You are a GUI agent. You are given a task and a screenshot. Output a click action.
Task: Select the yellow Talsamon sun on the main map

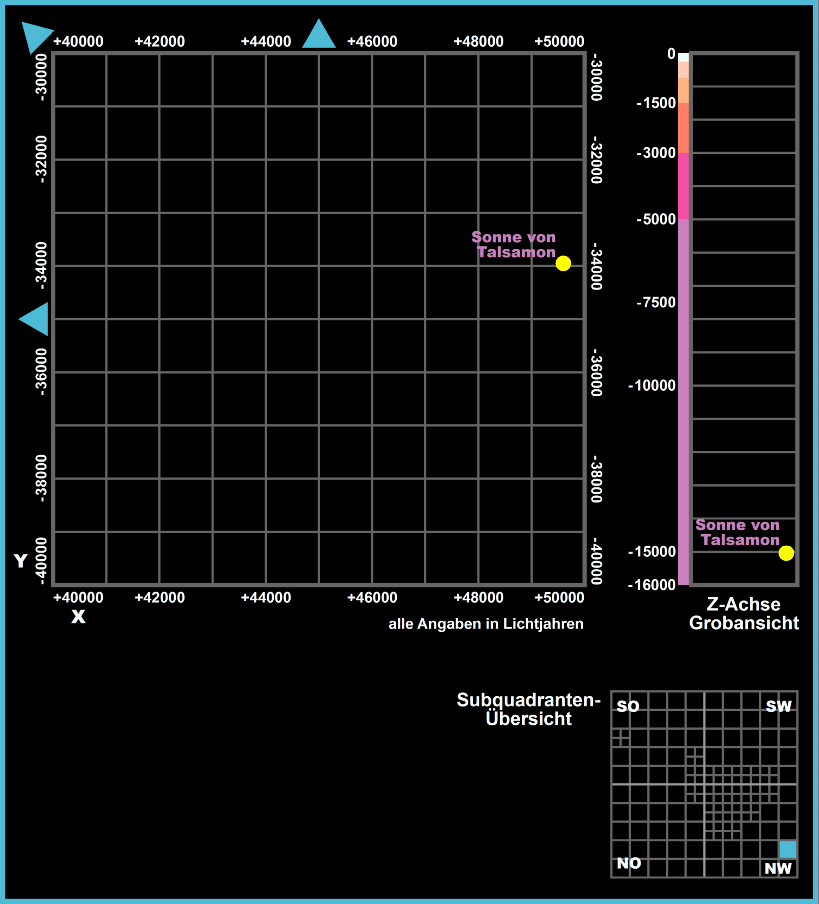tap(563, 263)
